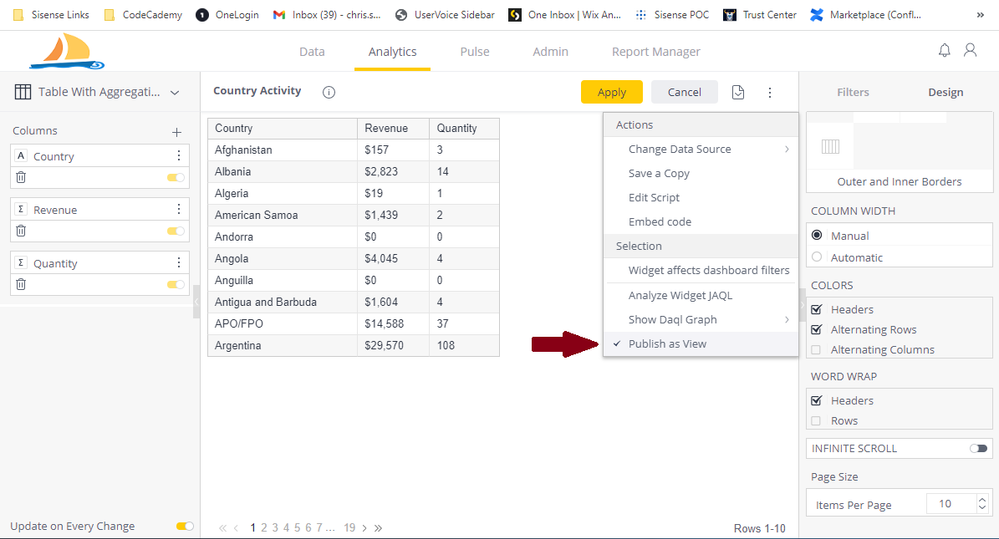Click the document icon next to Cancel
This screenshot has width=999, height=539.
(738, 92)
